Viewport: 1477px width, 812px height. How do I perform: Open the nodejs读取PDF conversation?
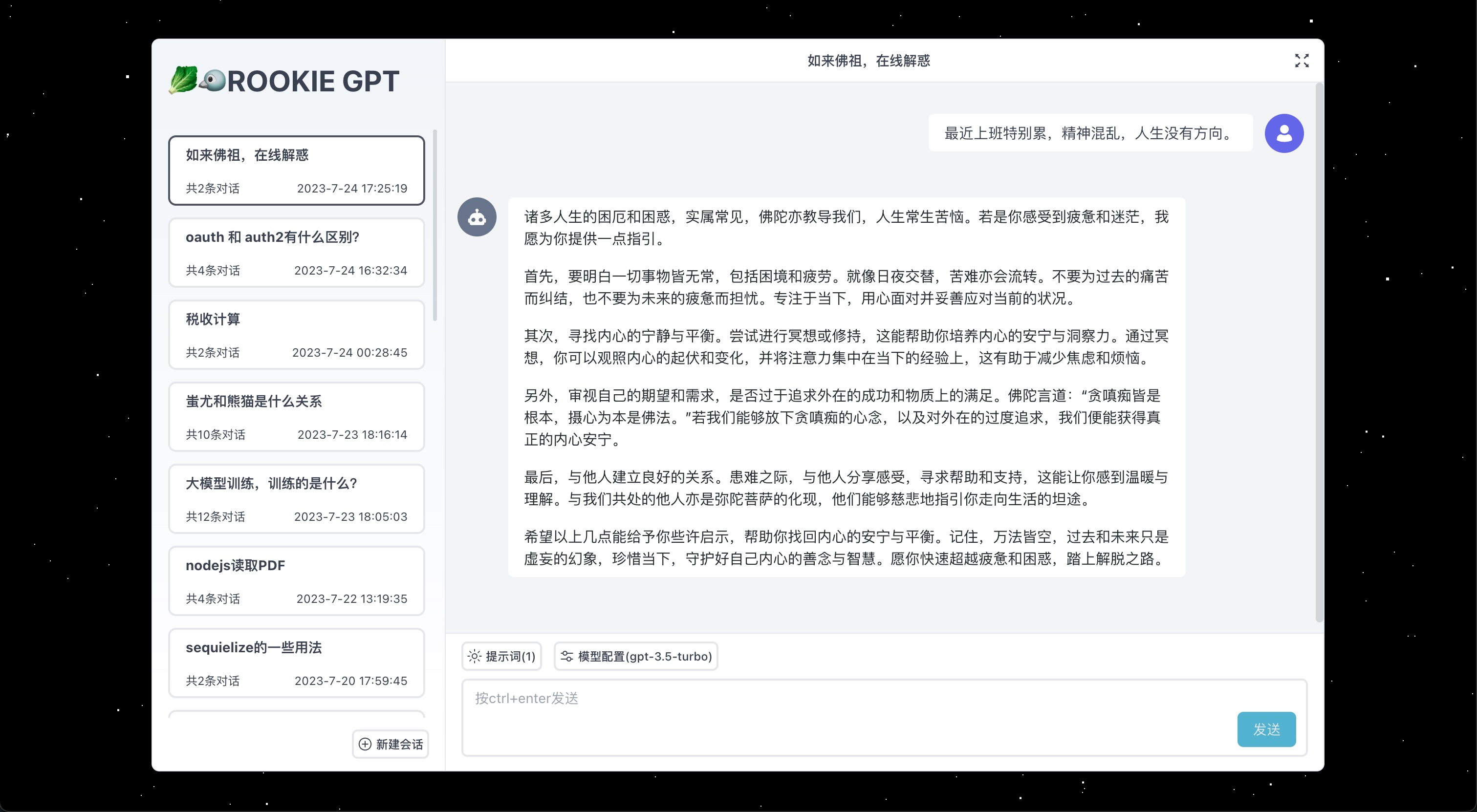[x=297, y=580]
